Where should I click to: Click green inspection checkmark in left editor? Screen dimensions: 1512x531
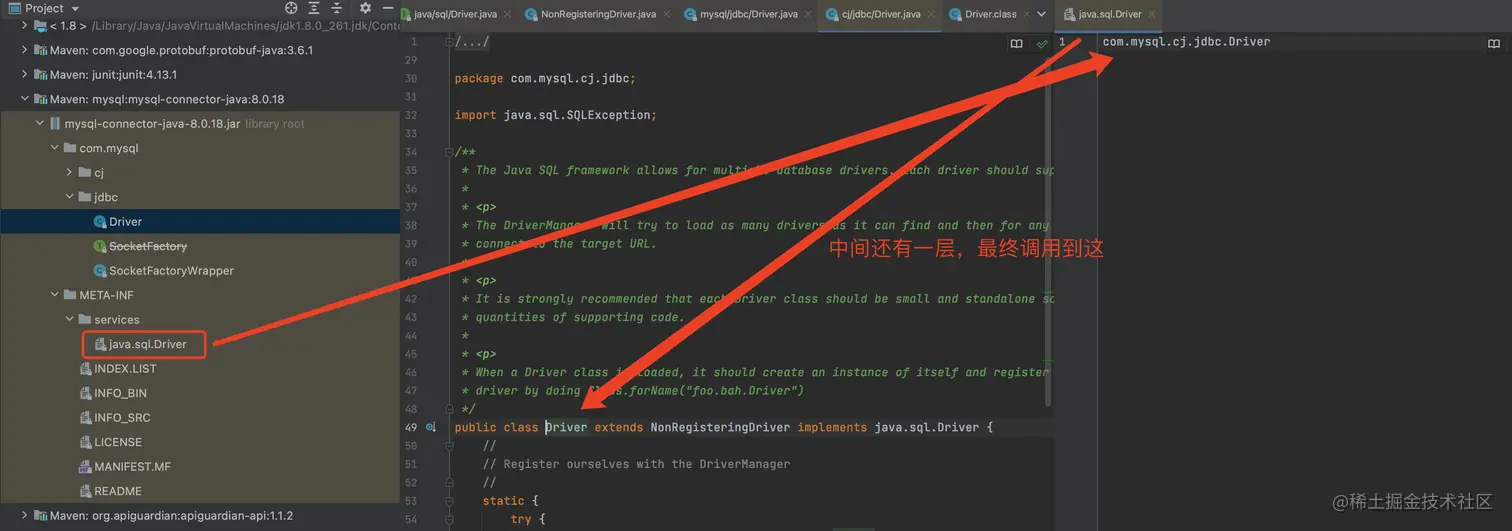click(1042, 44)
